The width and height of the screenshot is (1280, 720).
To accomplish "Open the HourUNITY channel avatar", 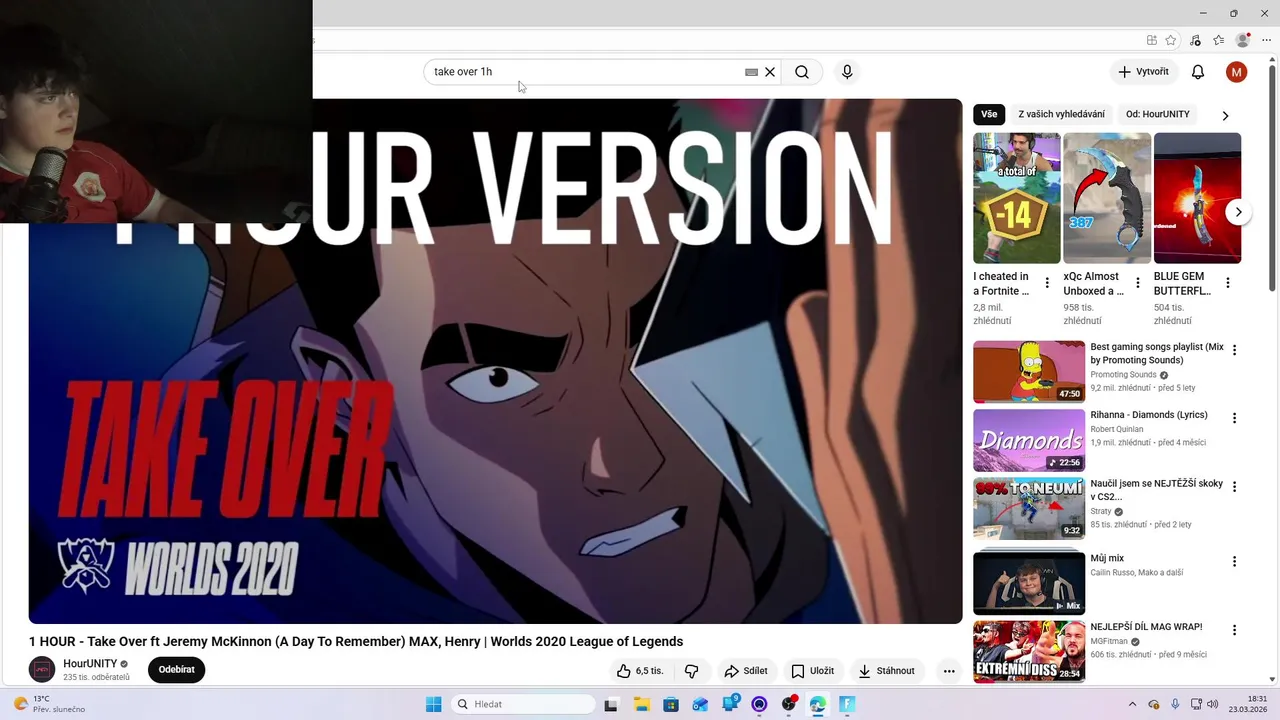I will (x=42, y=670).
